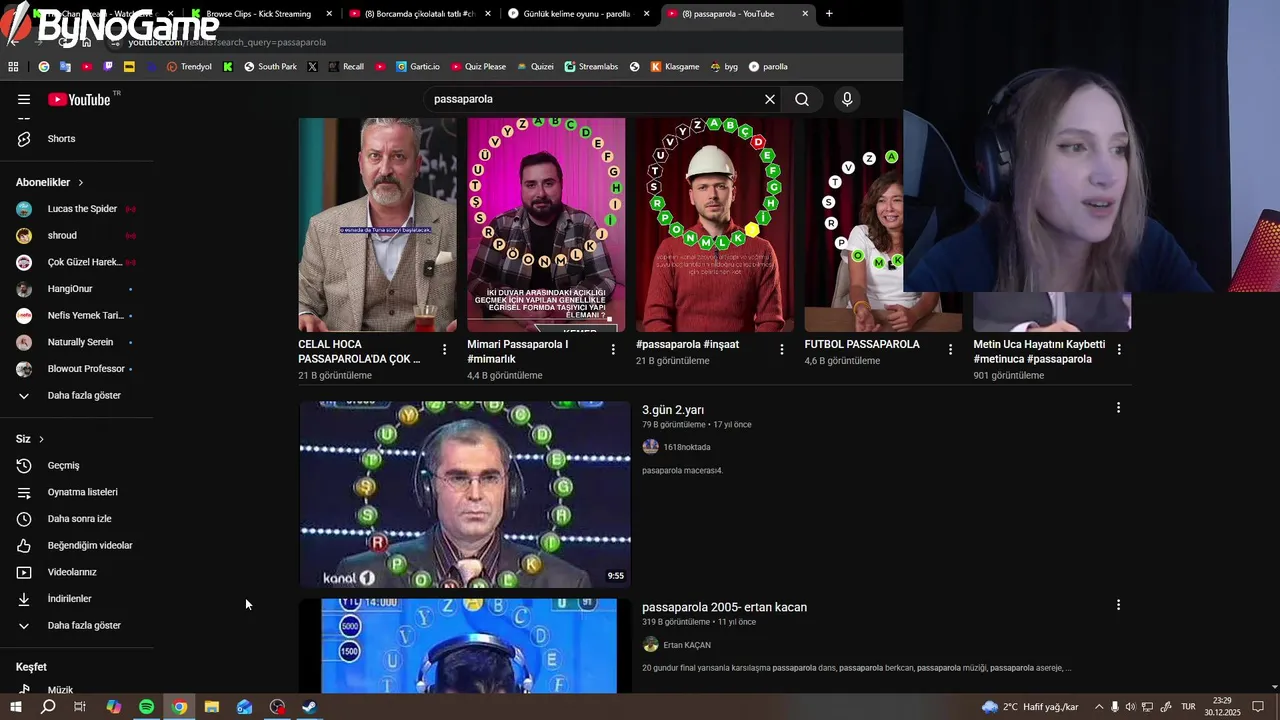Open the Mimari Passaparola I short thumbnail
Image resolution: width=1280 pixels, height=720 pixels.
point(546,225)
